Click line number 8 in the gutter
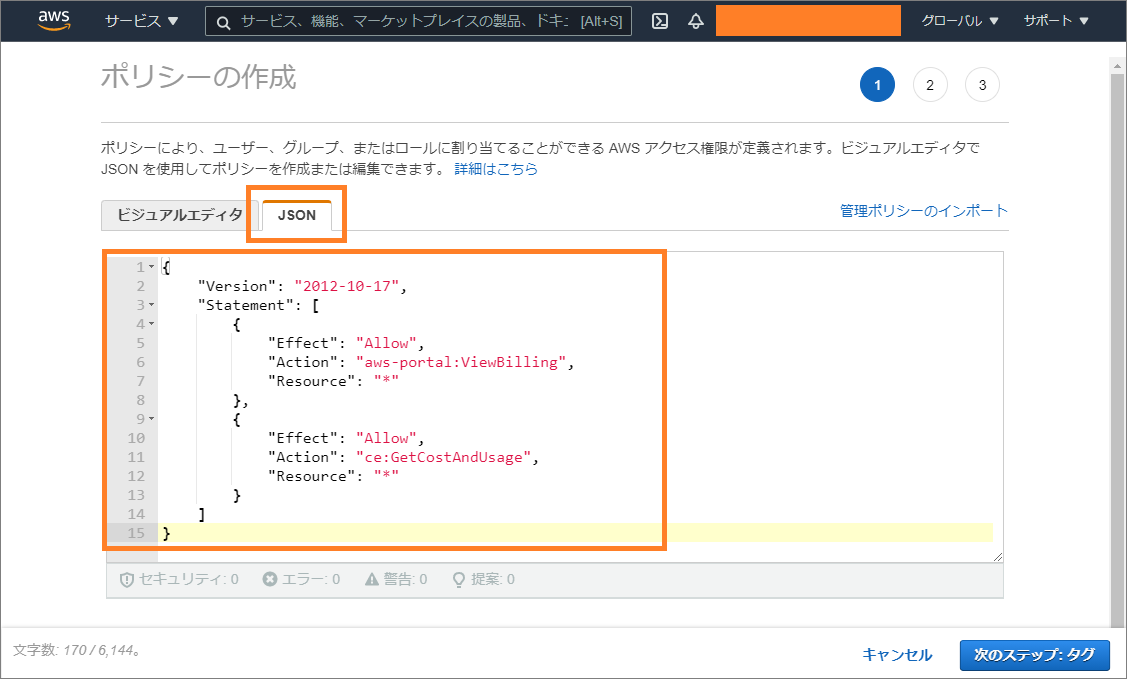 click(140, 400)
